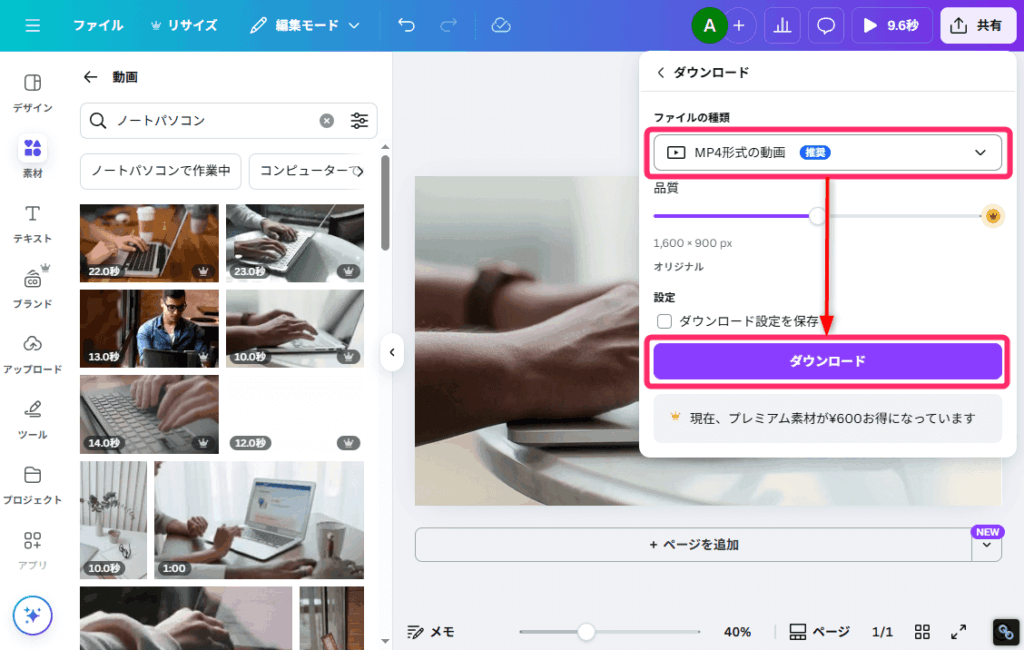Choose the 13.0秒 man with glasses video

pos(149,329)
